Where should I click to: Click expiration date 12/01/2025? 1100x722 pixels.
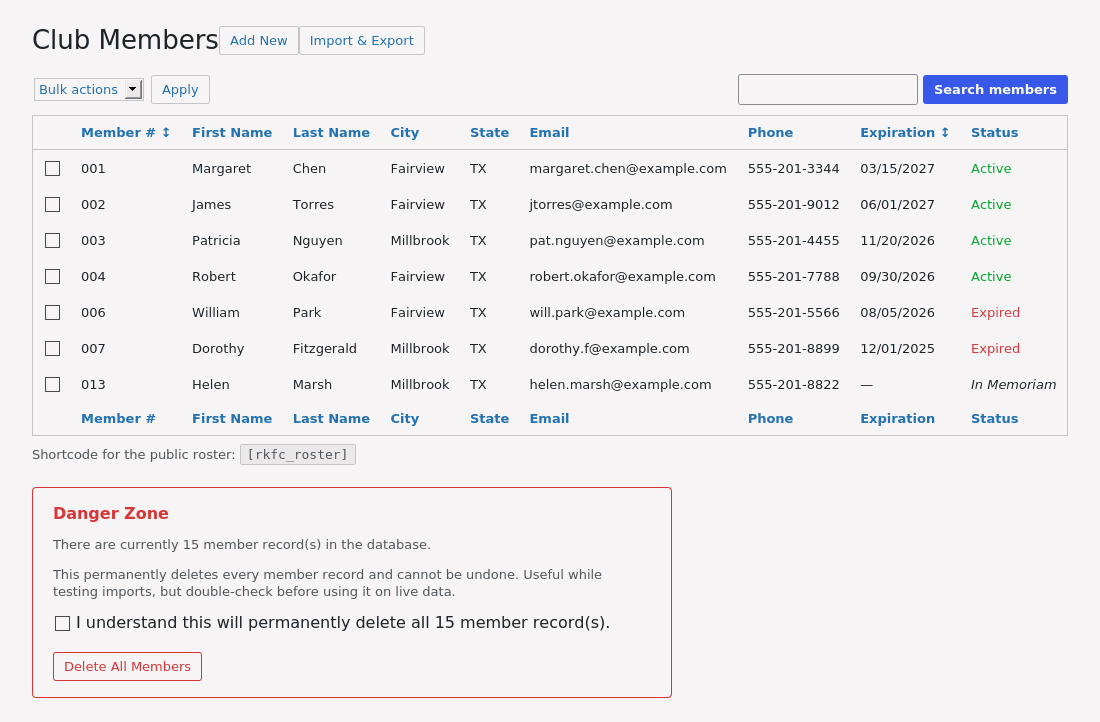coord(897,349)
